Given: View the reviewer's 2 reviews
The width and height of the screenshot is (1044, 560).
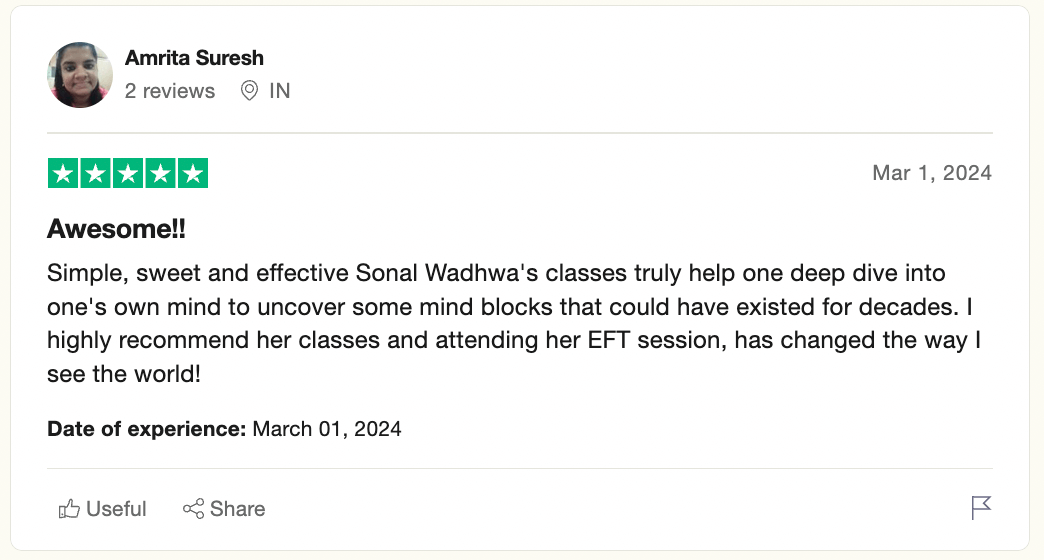Looking at the screenshot, I should click(x=170, y=91).
